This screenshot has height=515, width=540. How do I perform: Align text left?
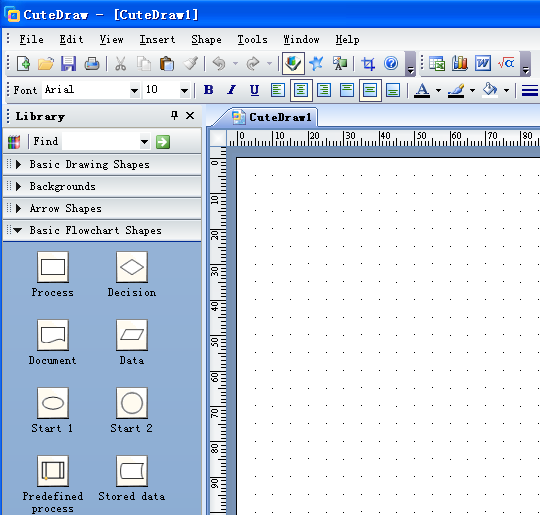pyautogui.click(x=278, y=90)
